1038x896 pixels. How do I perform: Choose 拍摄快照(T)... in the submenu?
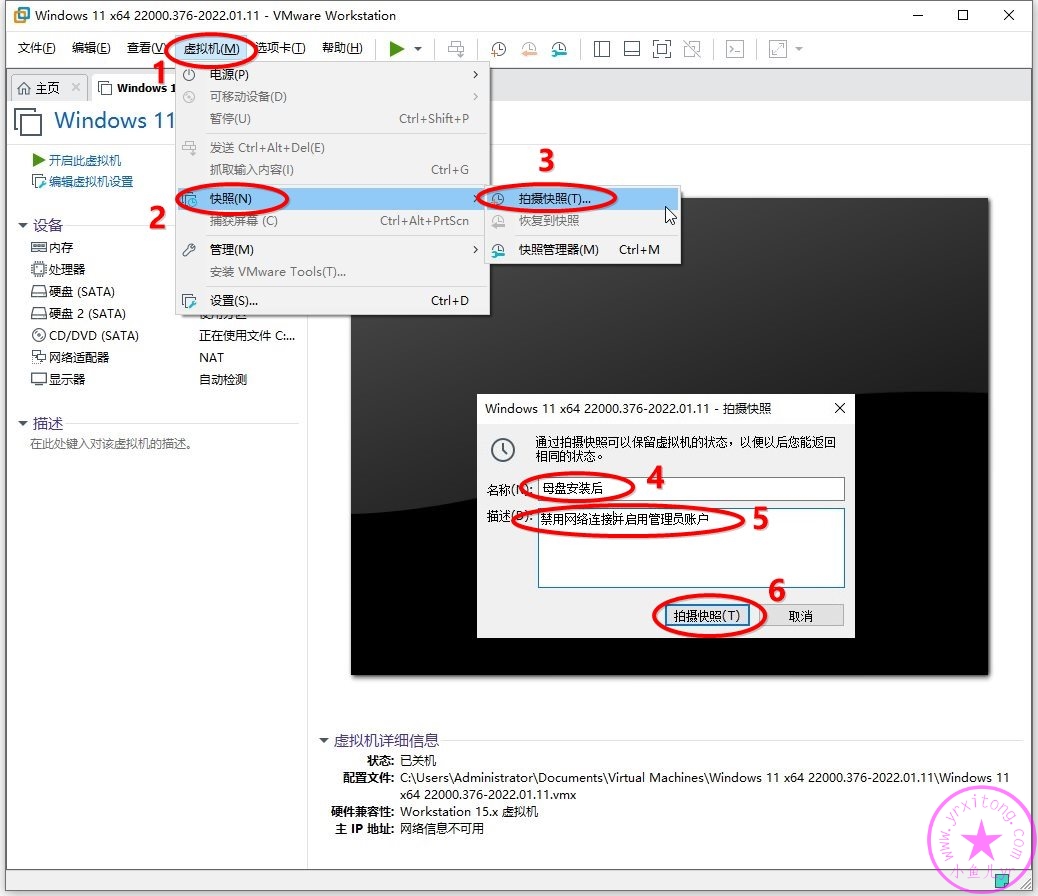pyautogui.click(x=583, y=199)
